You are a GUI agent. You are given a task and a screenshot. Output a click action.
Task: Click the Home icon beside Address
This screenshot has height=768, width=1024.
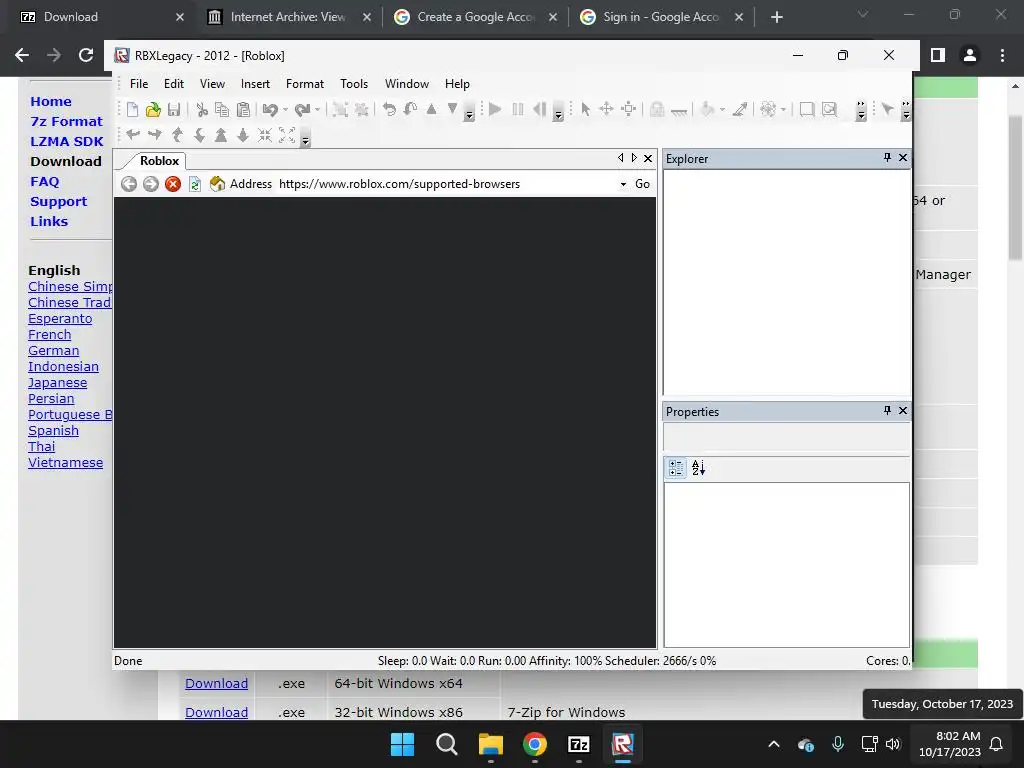[x=217, y=184]
